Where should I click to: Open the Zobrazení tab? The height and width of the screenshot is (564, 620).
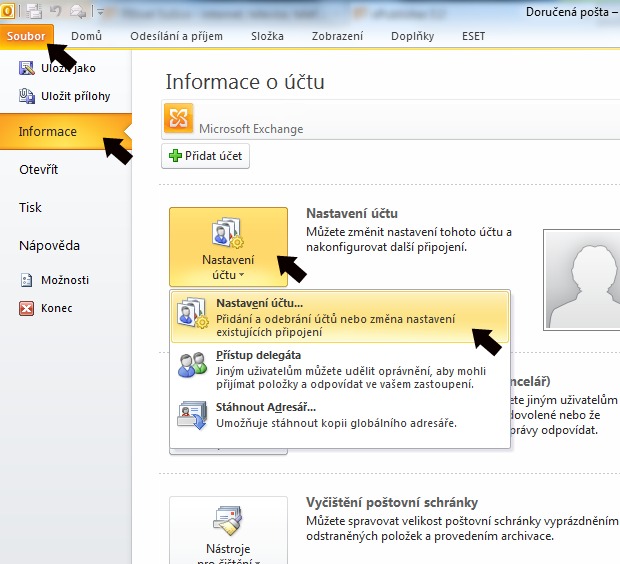point(337,36)
